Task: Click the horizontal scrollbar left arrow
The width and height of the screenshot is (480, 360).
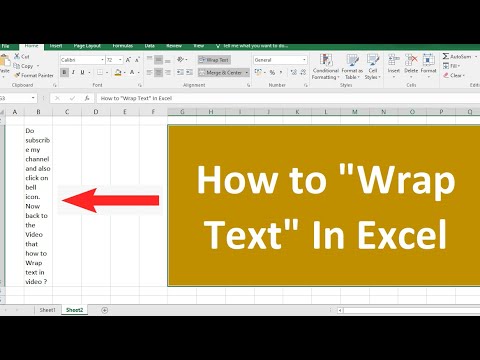Action: coord(340,310)
